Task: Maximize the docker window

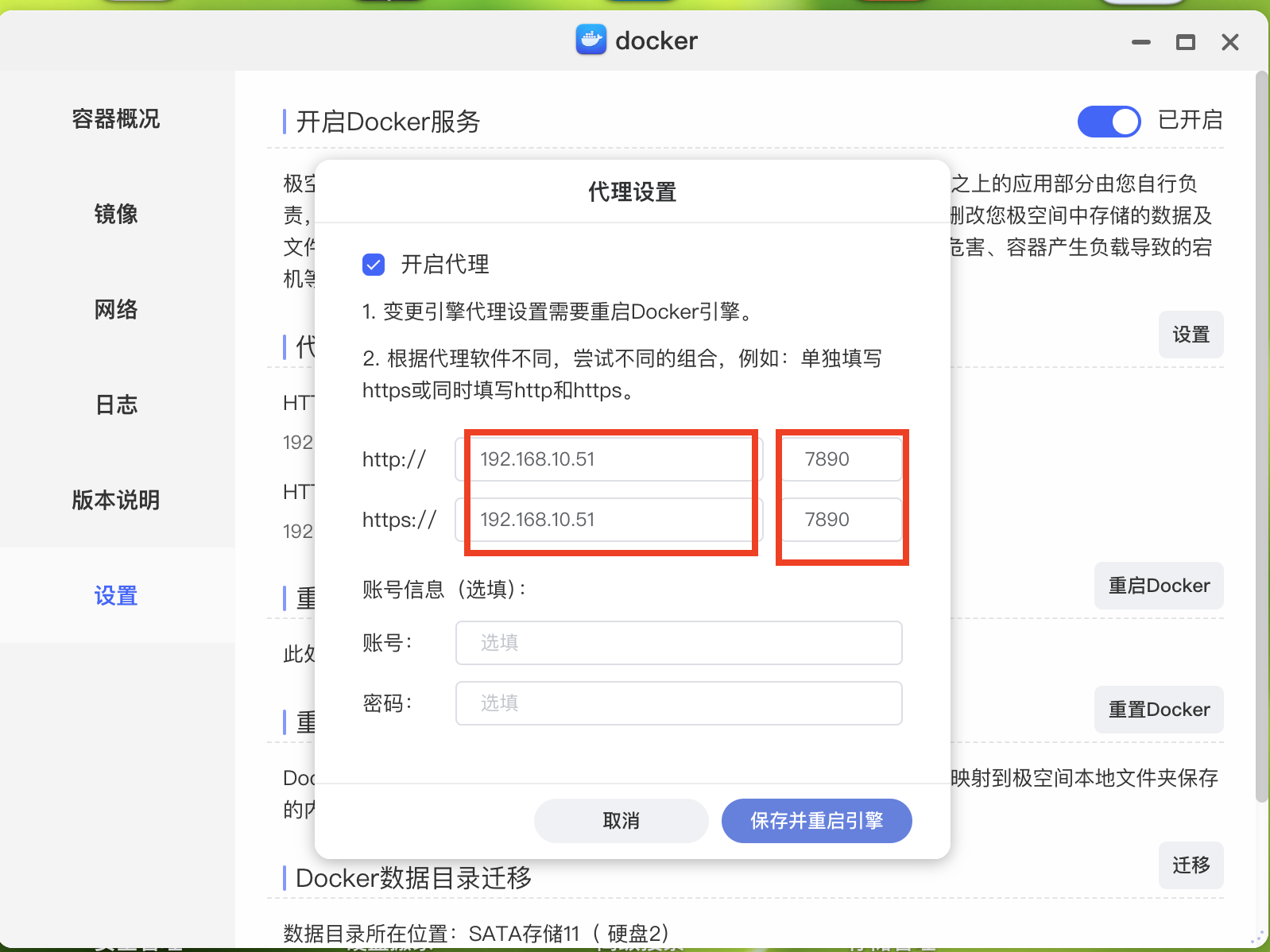Action: [1185, 42]
